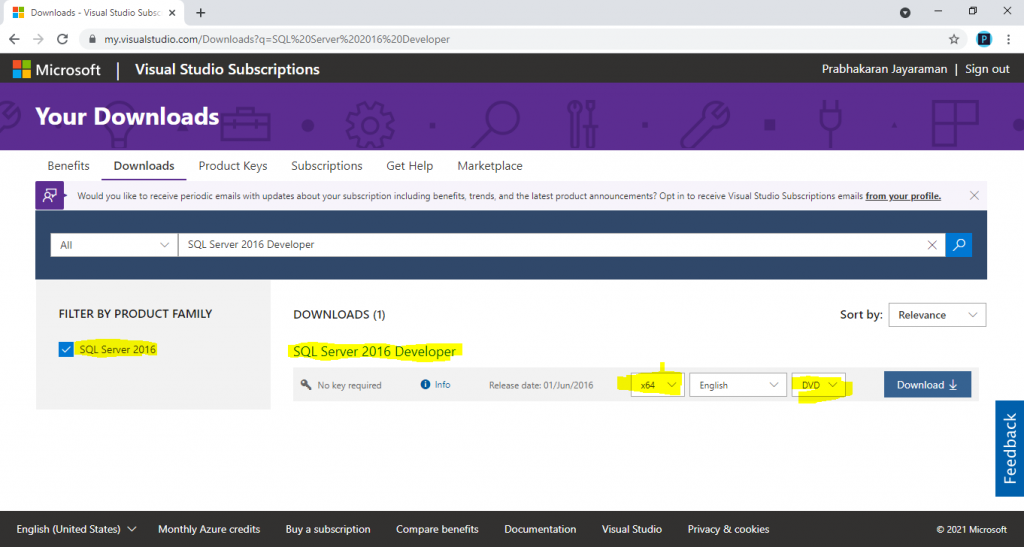The image size is (1024, 547).
Task: Uncheck the SQL Server 2016 filter
Action: pos(66,349)
